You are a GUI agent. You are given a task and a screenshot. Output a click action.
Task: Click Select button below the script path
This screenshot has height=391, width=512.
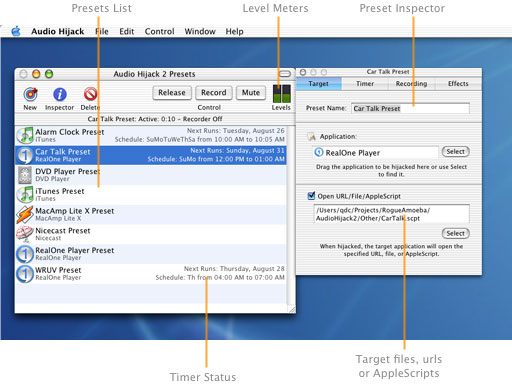point(456,233)
